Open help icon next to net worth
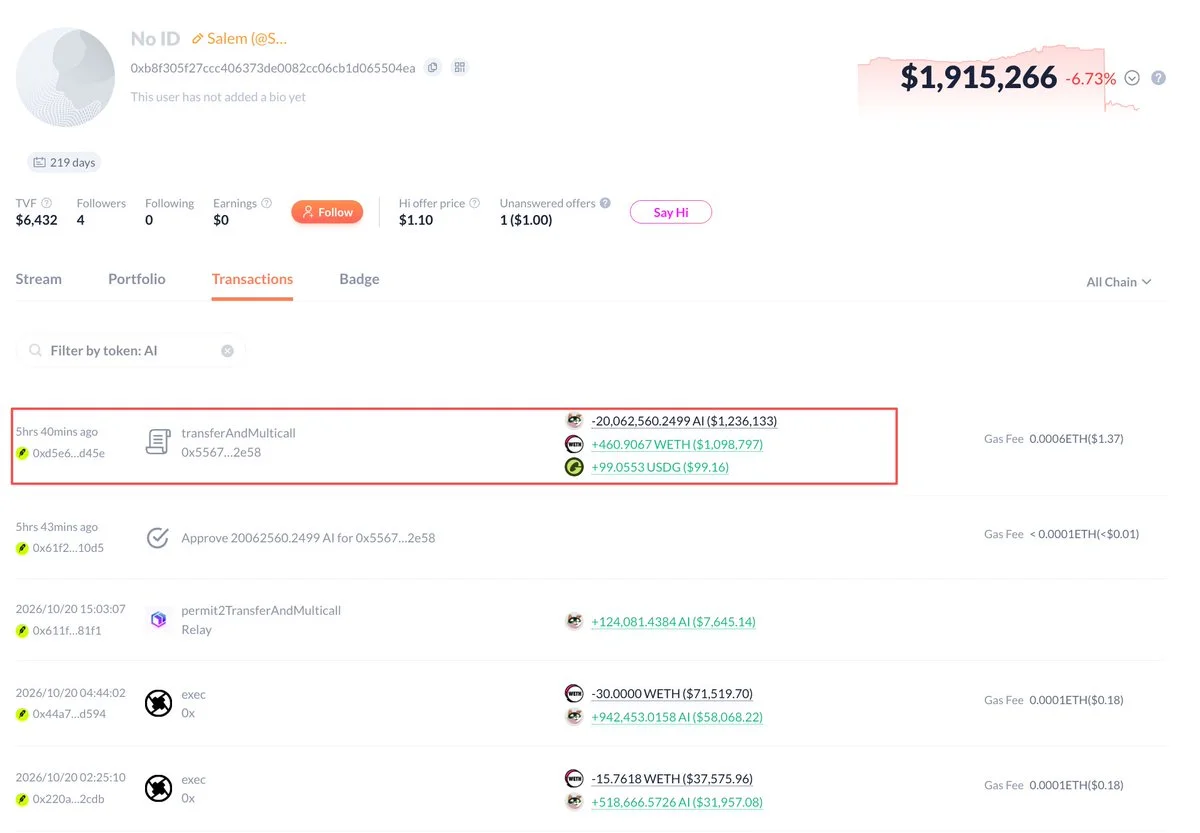Viewport: 1200px width, 833px height. 1159,78
